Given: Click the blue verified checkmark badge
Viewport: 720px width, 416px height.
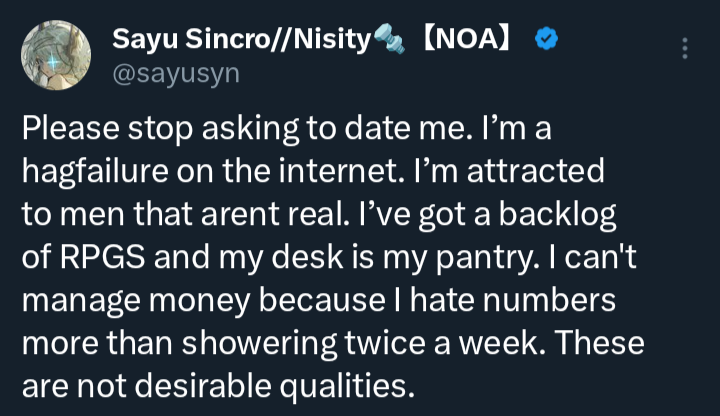Looking at the screenshot, I should point(547,40).
